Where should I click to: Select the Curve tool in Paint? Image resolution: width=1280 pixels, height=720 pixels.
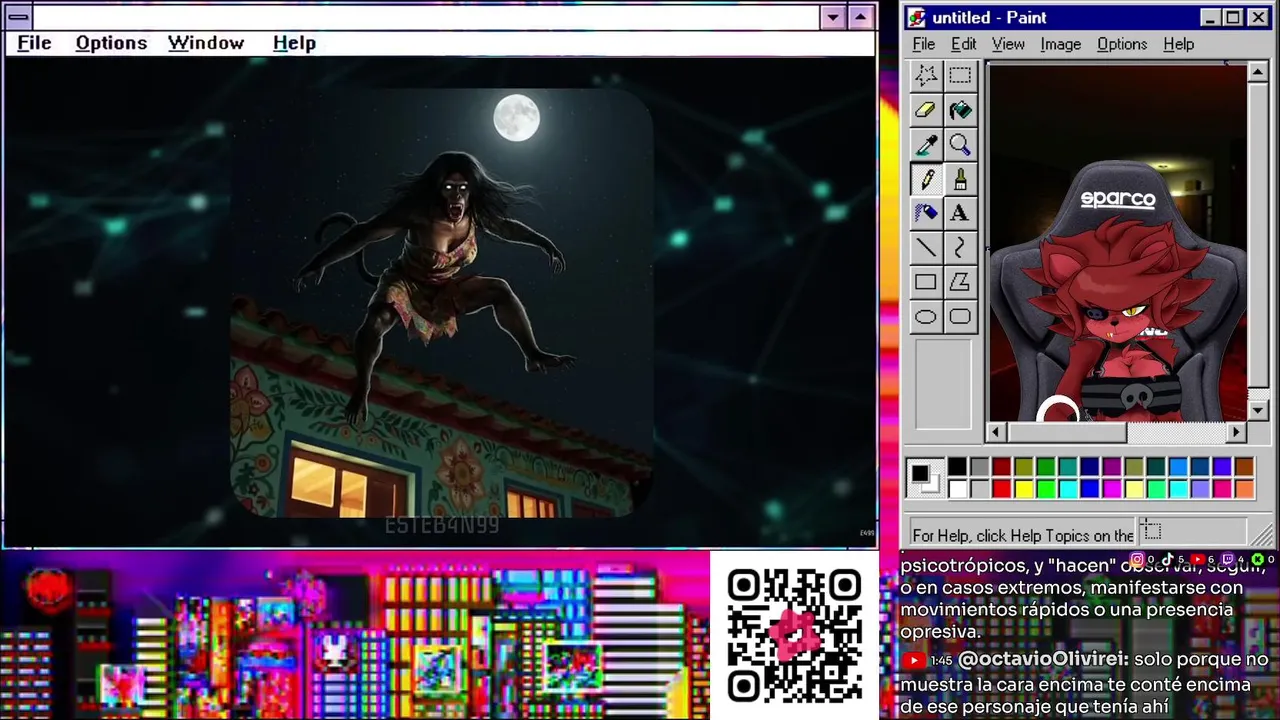(x=960, y=248)
